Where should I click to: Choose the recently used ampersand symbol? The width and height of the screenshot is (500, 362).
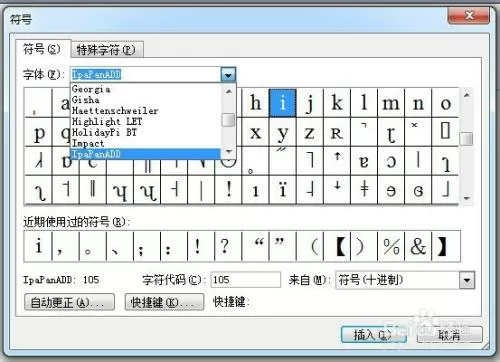[x=418, y=247]
